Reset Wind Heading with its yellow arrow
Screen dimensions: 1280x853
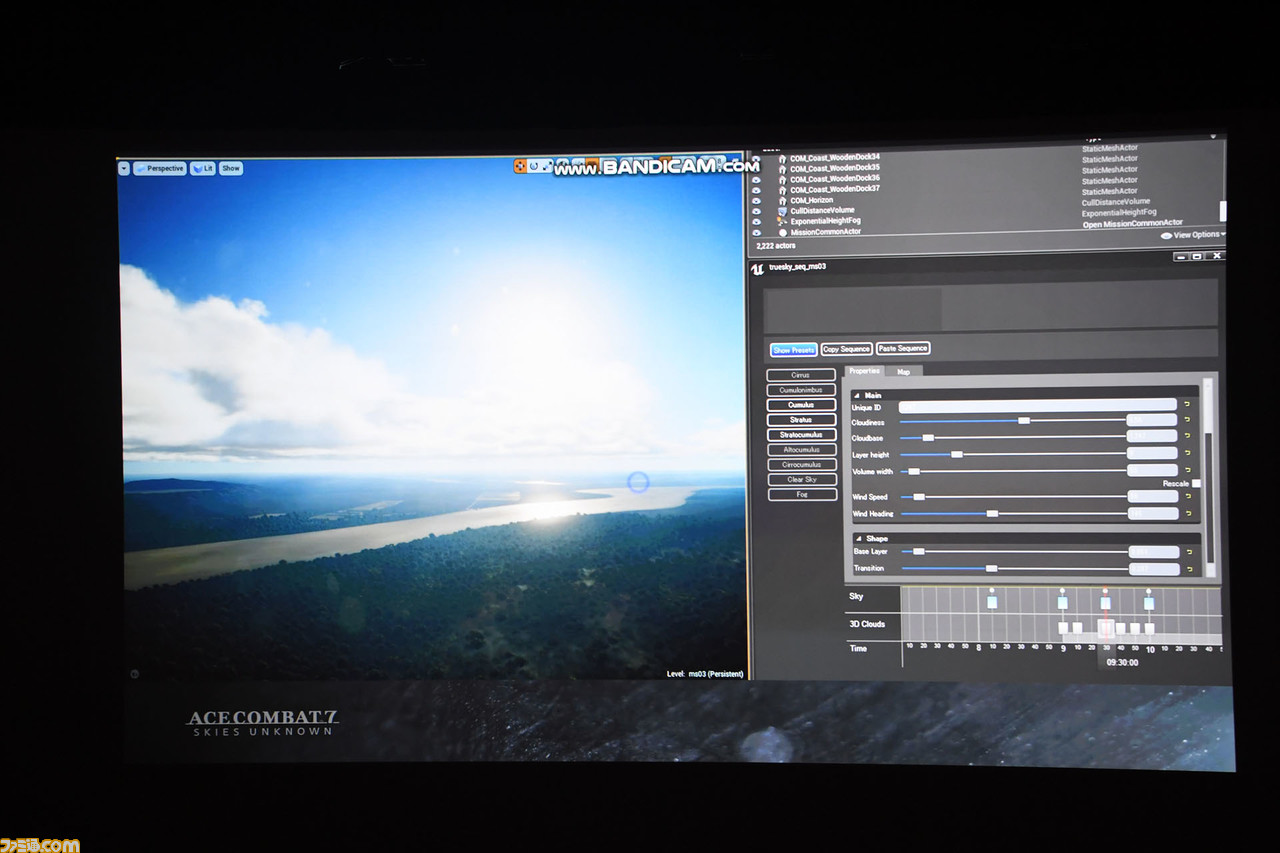coord(1188,513)
